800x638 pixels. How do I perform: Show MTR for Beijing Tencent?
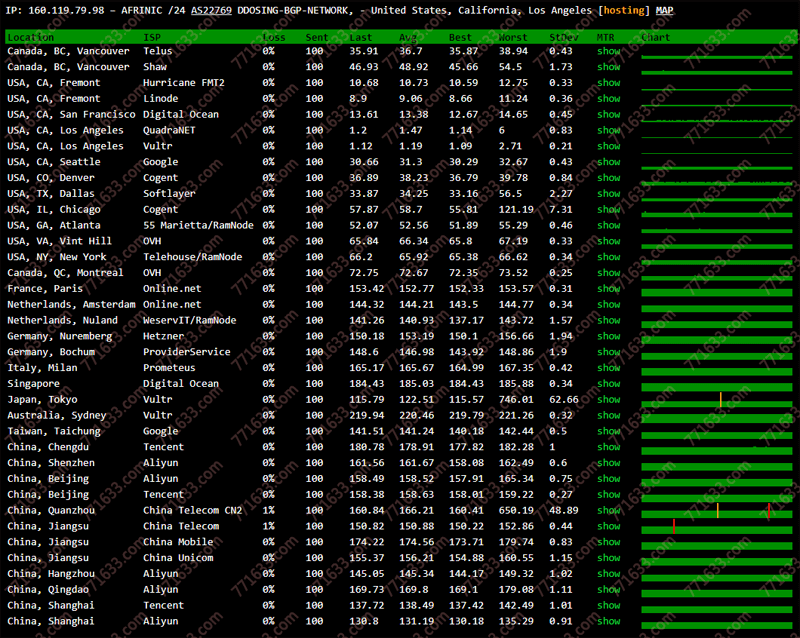tap(609, 494)
